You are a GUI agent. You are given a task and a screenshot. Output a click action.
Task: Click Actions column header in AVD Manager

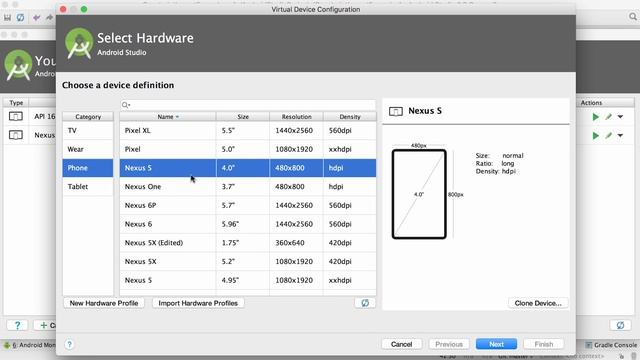(x=591, y=103)
